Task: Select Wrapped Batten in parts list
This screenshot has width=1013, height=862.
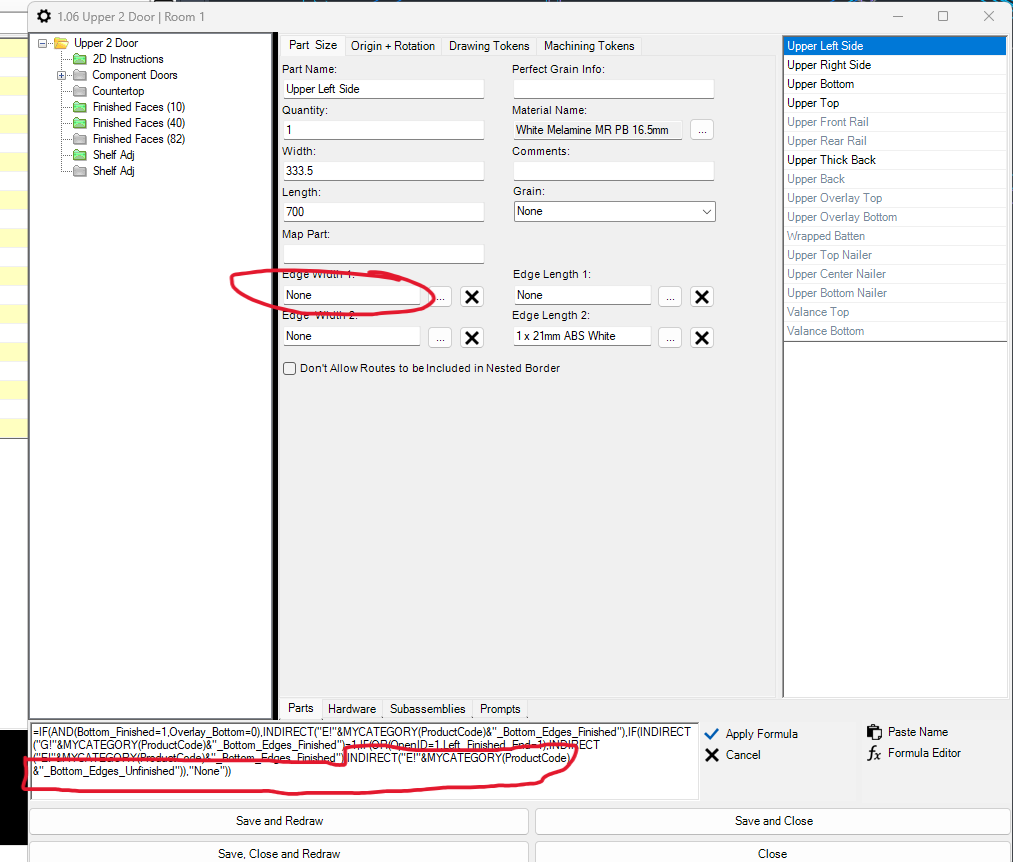Action: tap(895, 237)
